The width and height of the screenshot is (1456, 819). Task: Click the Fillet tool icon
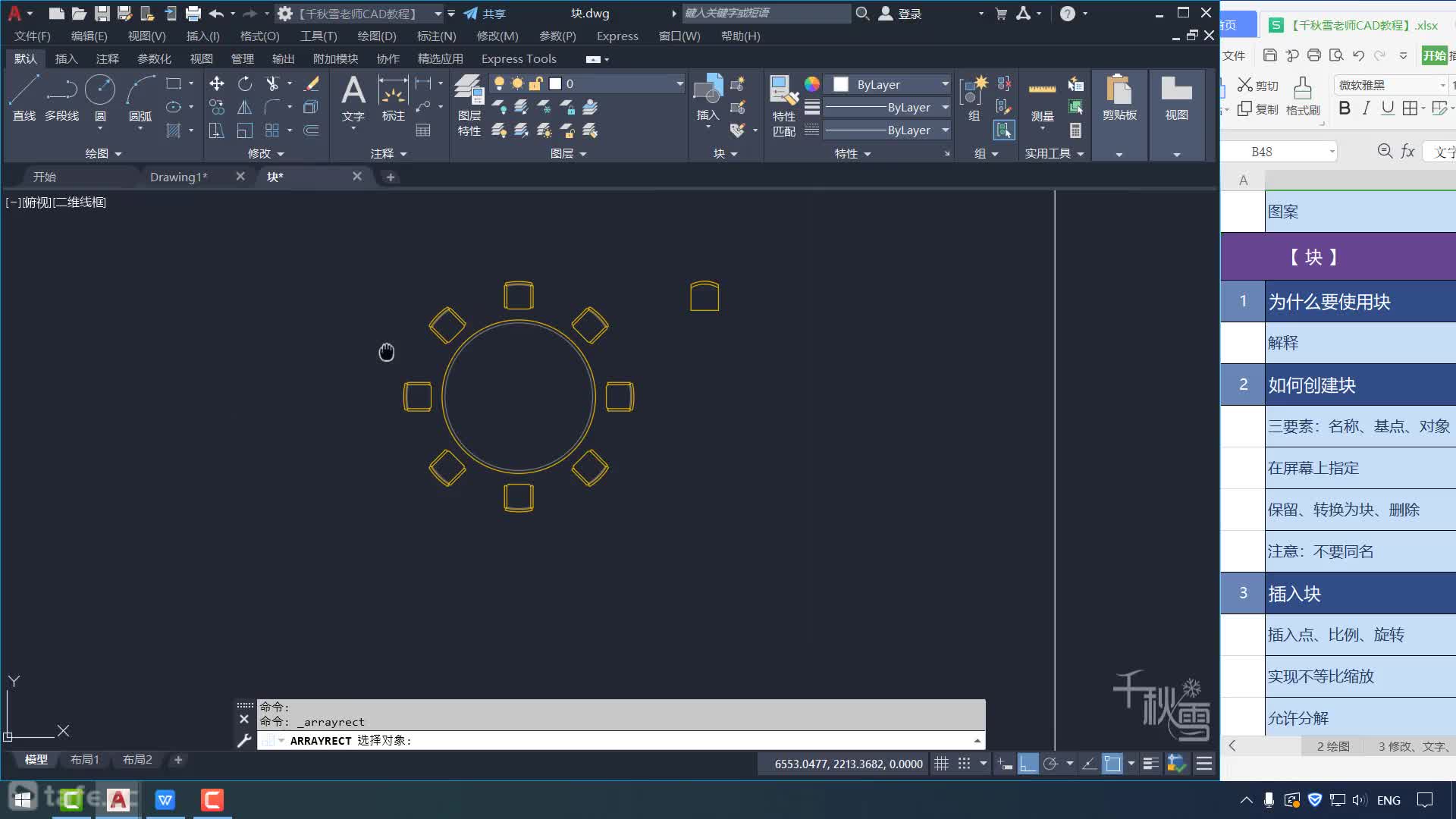272,107
